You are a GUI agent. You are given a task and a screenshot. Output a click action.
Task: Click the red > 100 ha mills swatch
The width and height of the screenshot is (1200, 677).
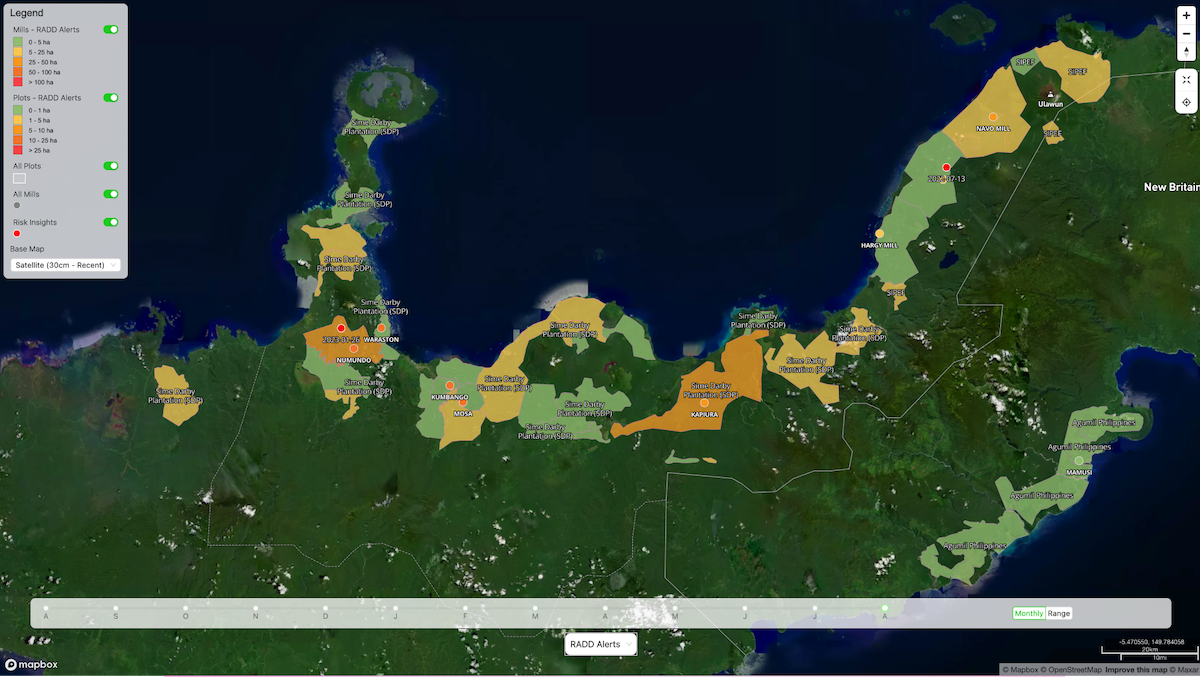pos(18,82)
